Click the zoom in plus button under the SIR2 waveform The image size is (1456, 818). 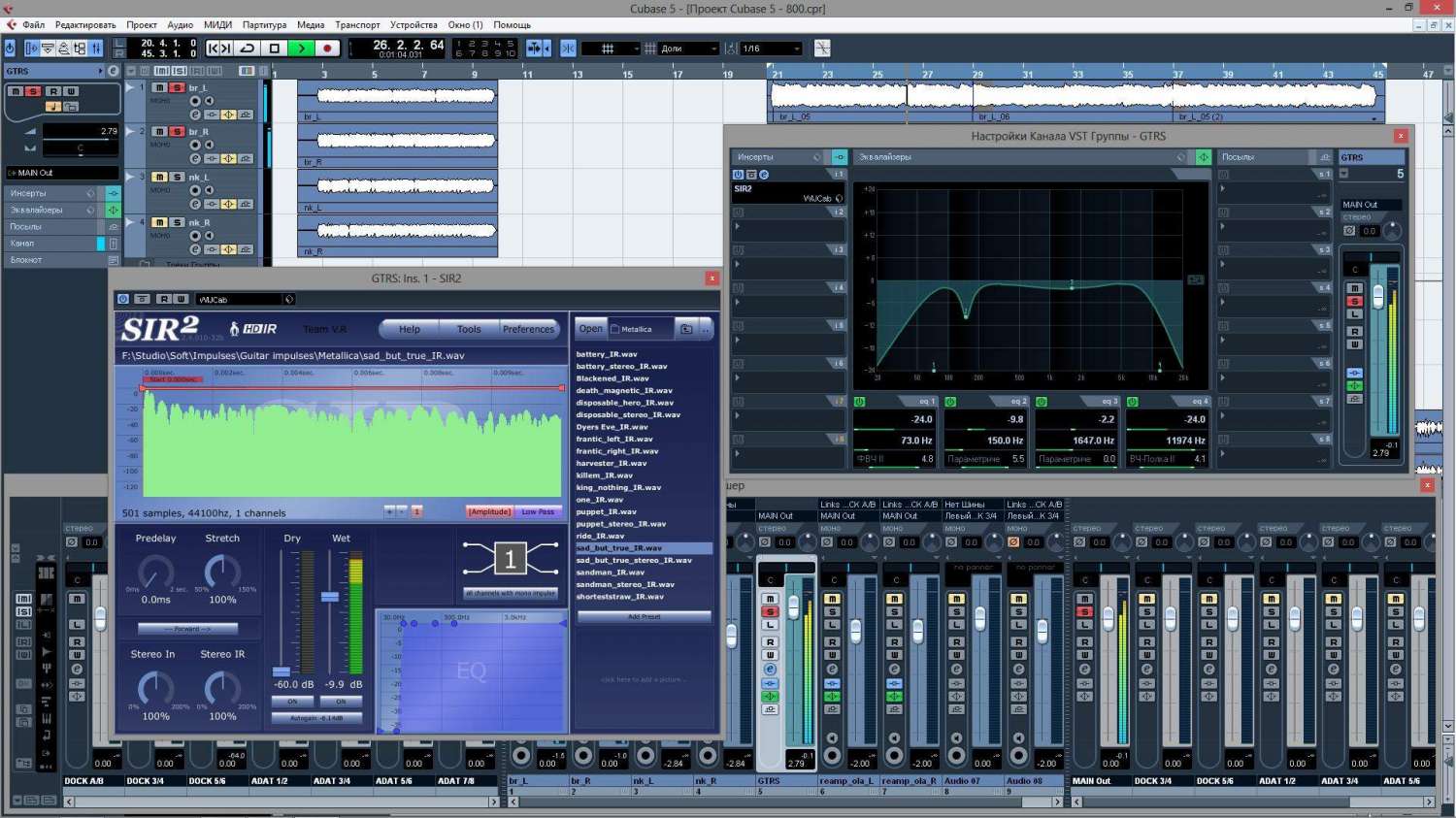(389, 511)
